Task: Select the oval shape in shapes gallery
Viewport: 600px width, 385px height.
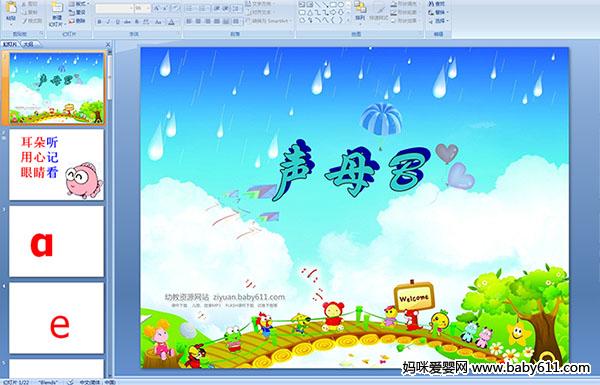Action: pyautogui.click(x=341, y=5)
